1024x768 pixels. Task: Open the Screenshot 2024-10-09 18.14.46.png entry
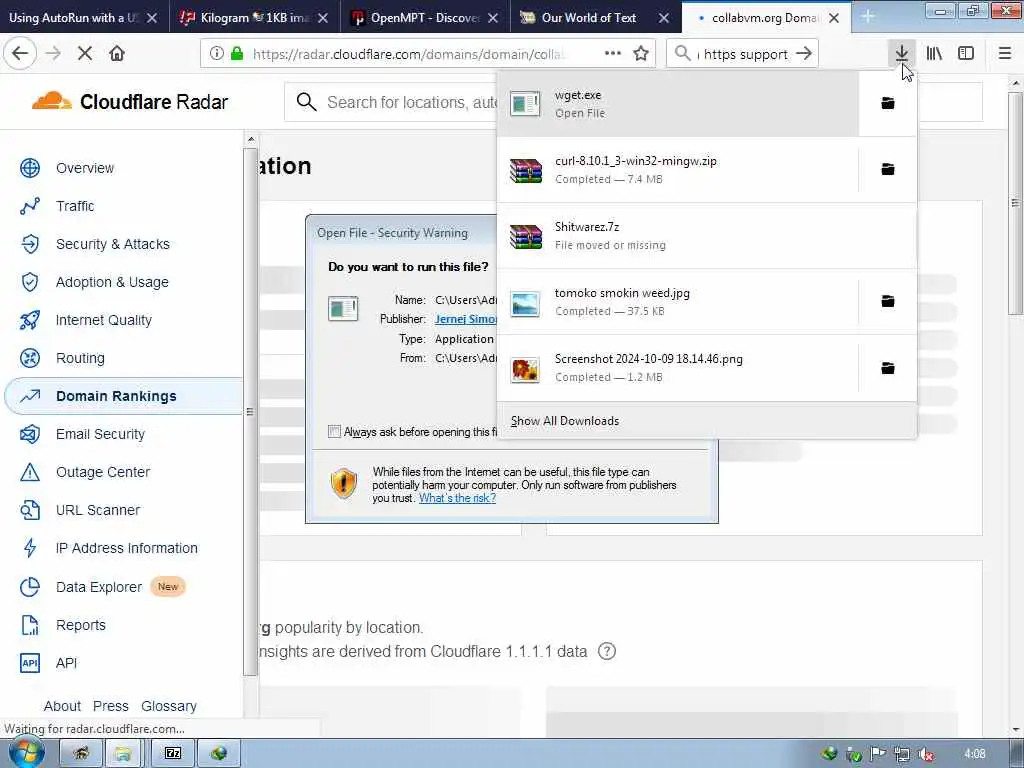[678, 368]
